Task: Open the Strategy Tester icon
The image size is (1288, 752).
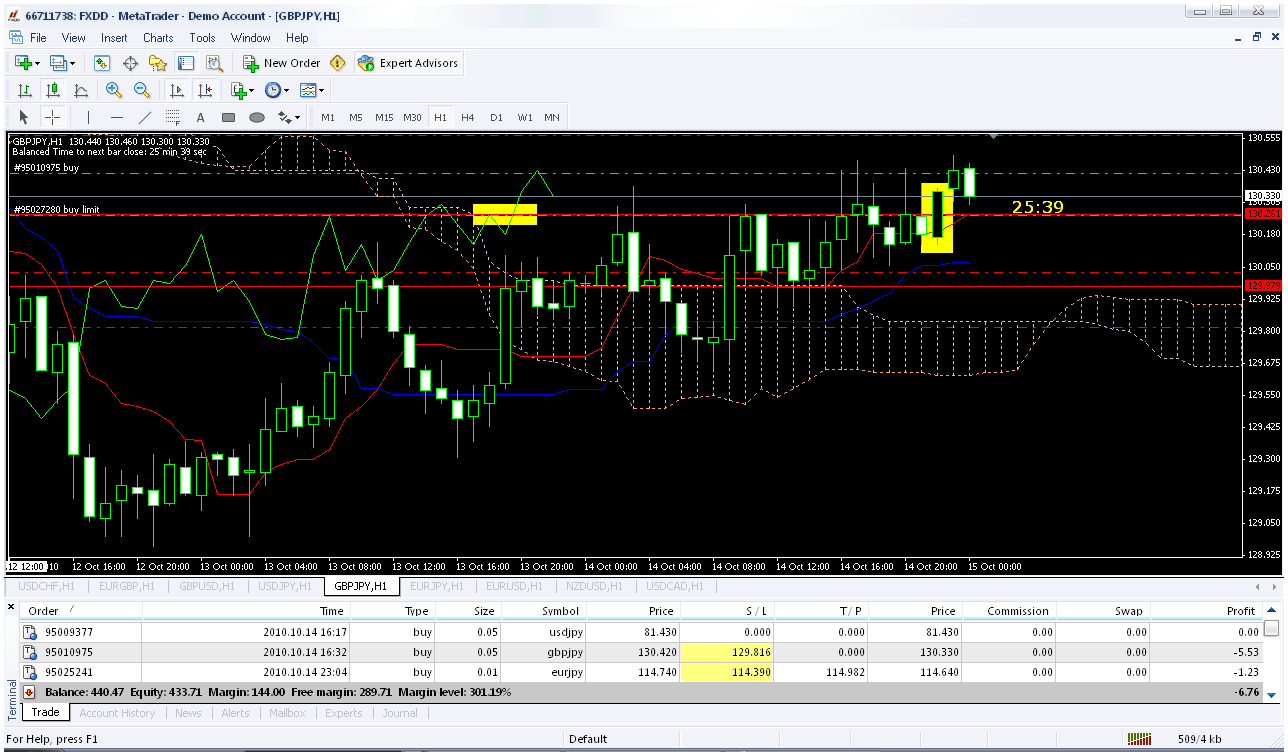Action: pos(214,63)
